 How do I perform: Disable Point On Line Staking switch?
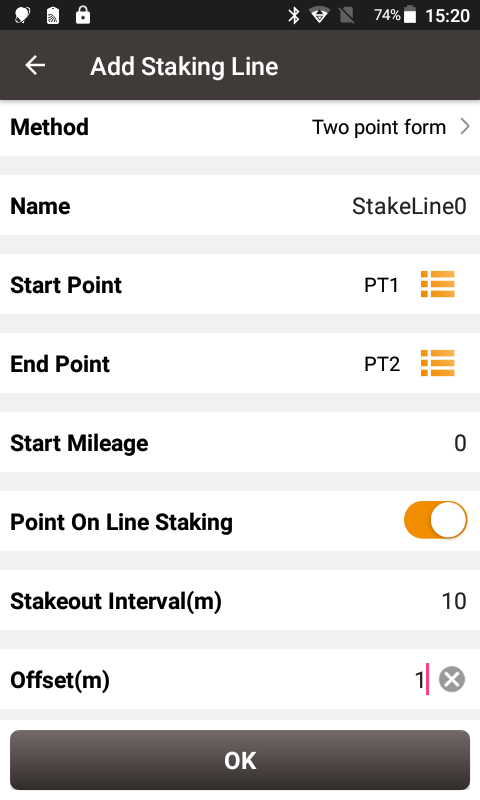[x=435, y=520]
